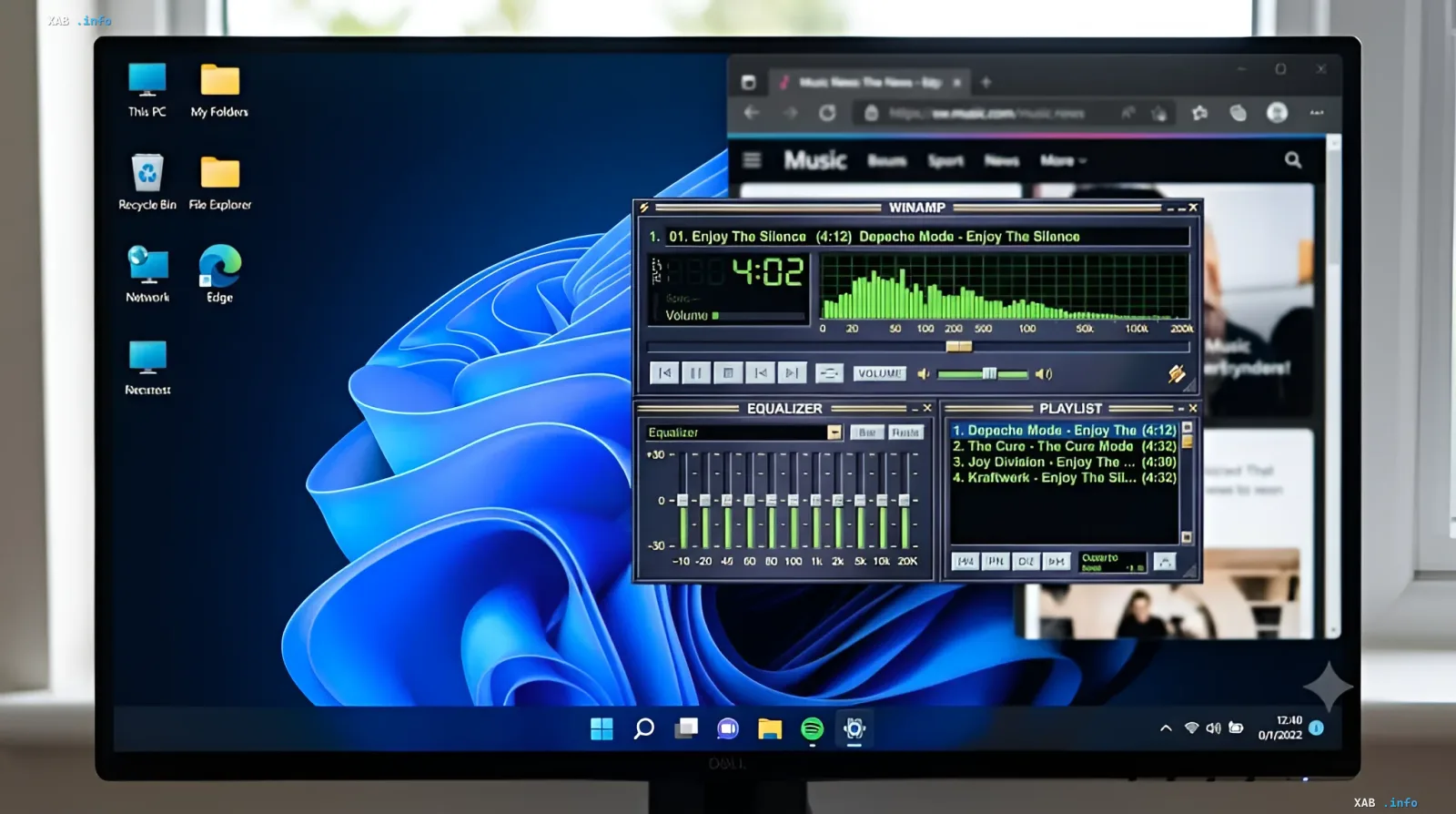Image resolution: width=1456 pixels, height=814 pixels.
Task: Click the rightmost button in Equalizer header row
Action: point(905,432)
